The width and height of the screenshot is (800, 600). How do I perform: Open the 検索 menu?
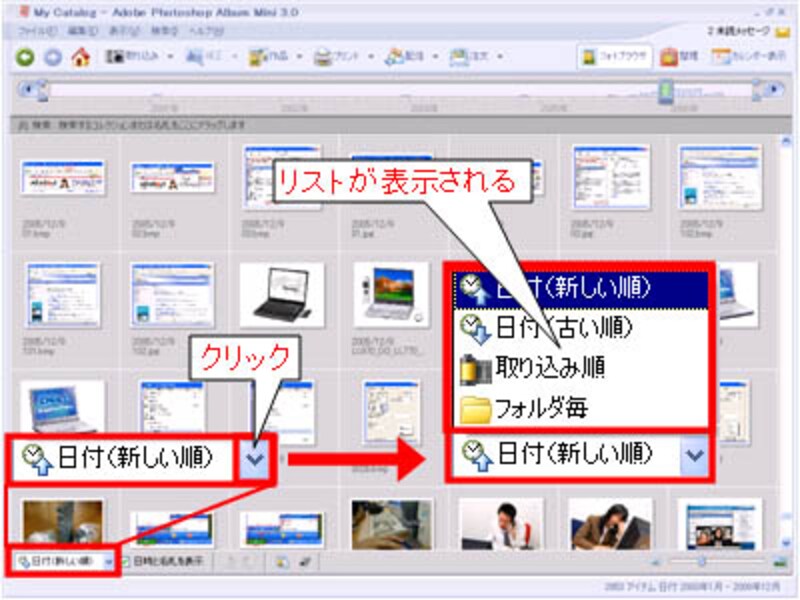(164, 31)
